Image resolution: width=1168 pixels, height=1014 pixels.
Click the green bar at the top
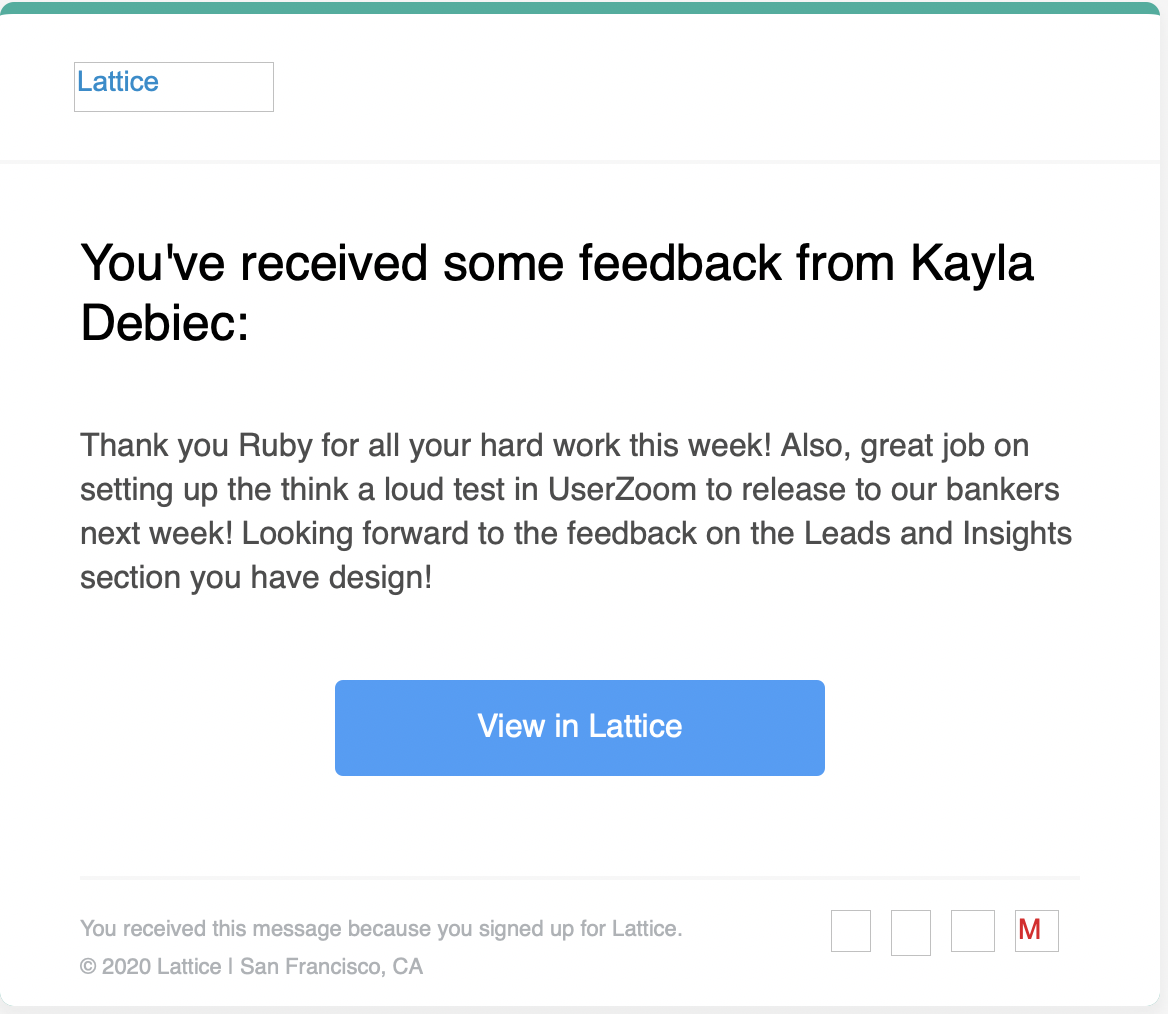tap(584, 7)
